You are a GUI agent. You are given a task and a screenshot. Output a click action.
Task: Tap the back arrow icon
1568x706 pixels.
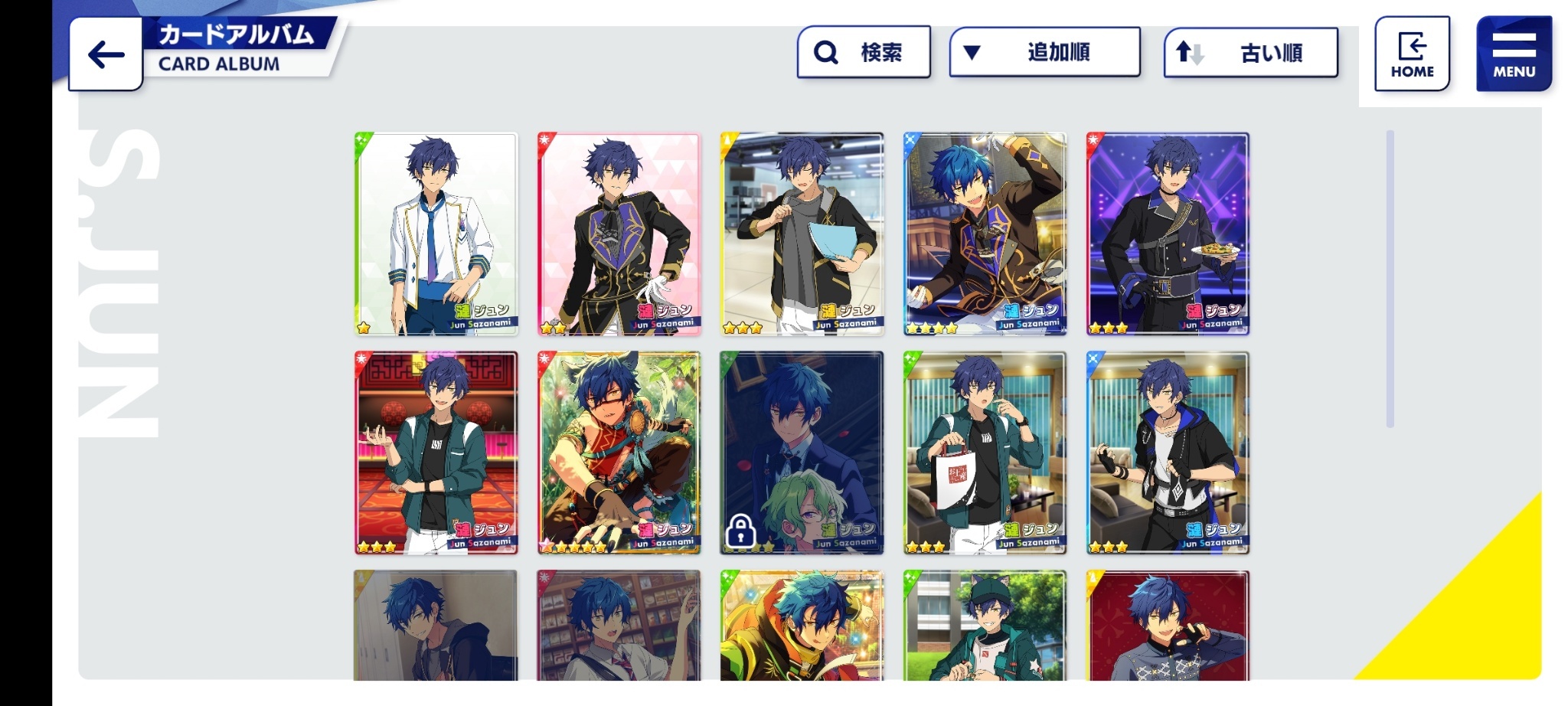point(106,54)
